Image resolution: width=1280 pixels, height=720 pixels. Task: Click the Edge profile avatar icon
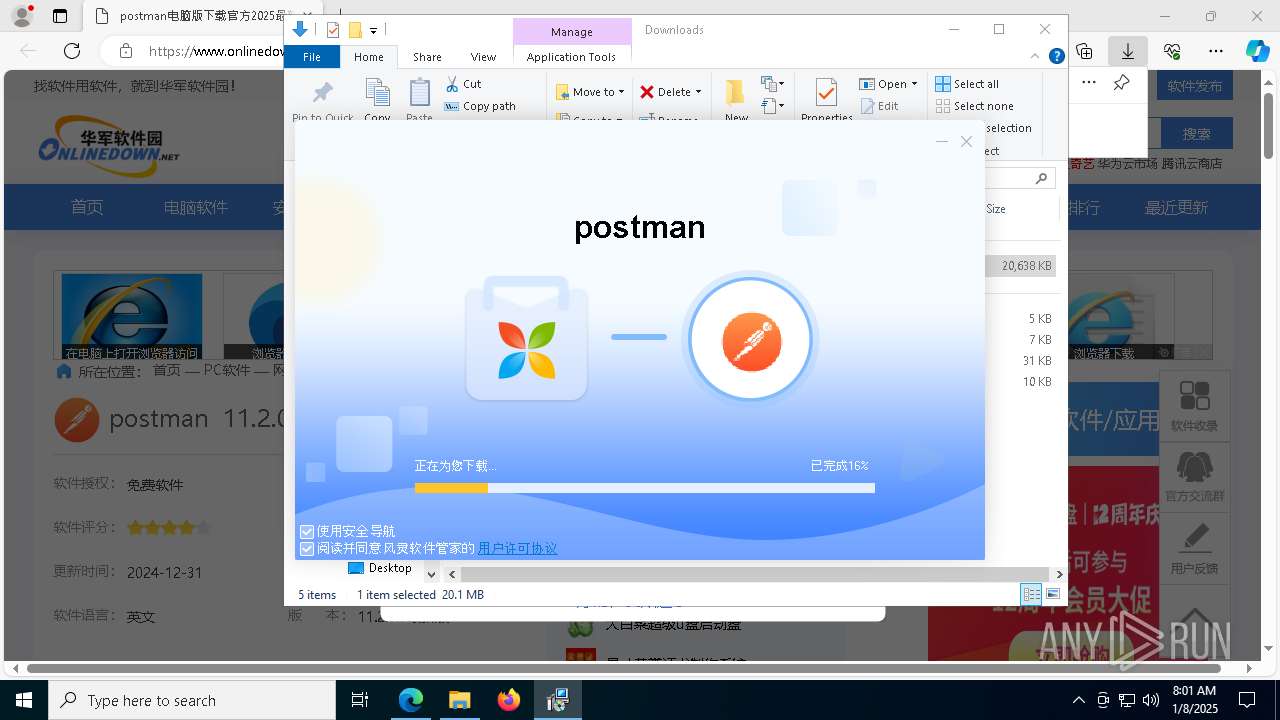coord(21,16)
